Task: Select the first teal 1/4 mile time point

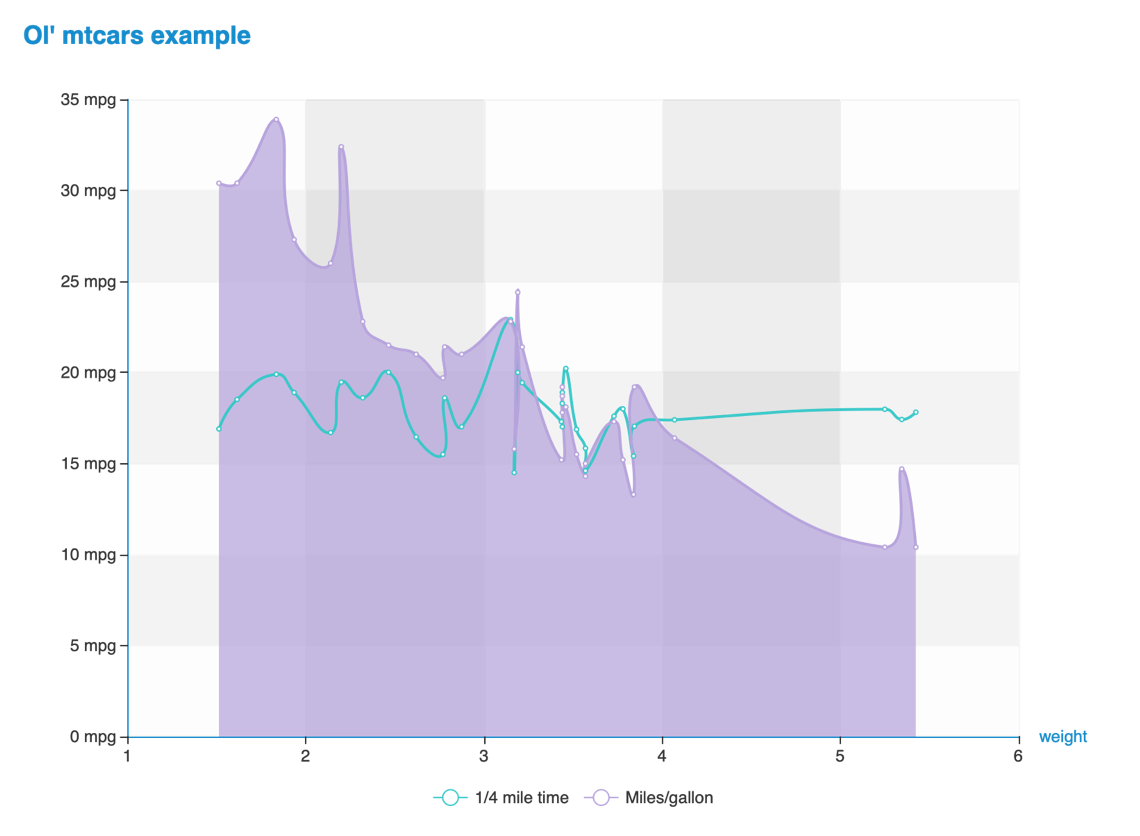Action: [x=219, y=429]
